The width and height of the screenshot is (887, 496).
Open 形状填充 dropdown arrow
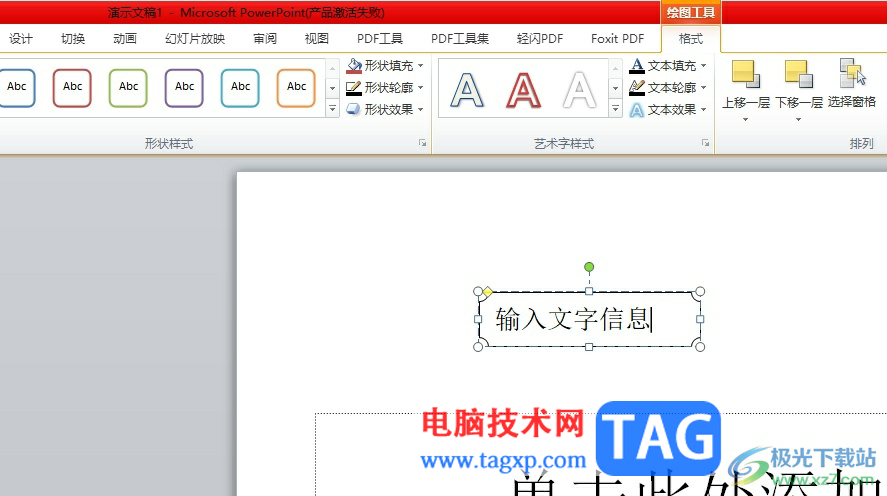(x=421, y=66)
